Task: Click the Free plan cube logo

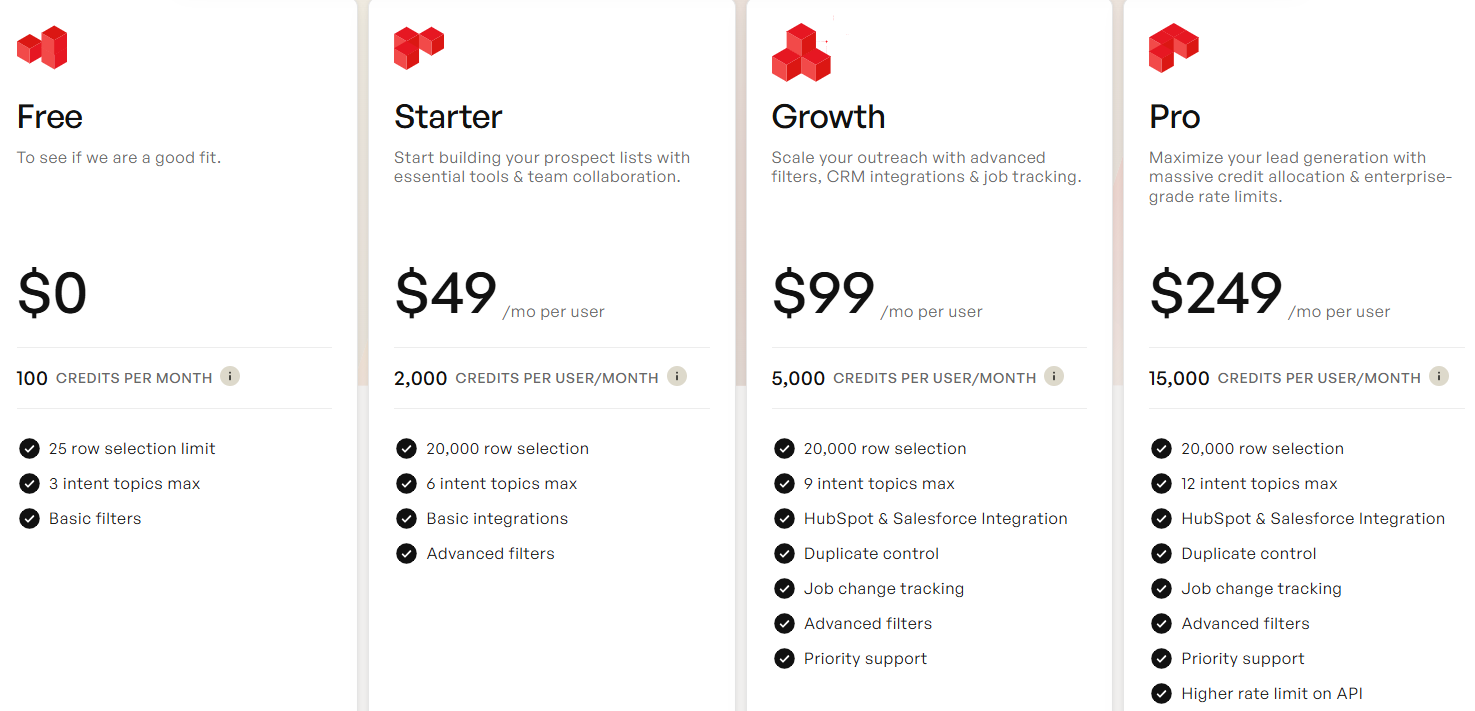Action: [x=41, y=47]
